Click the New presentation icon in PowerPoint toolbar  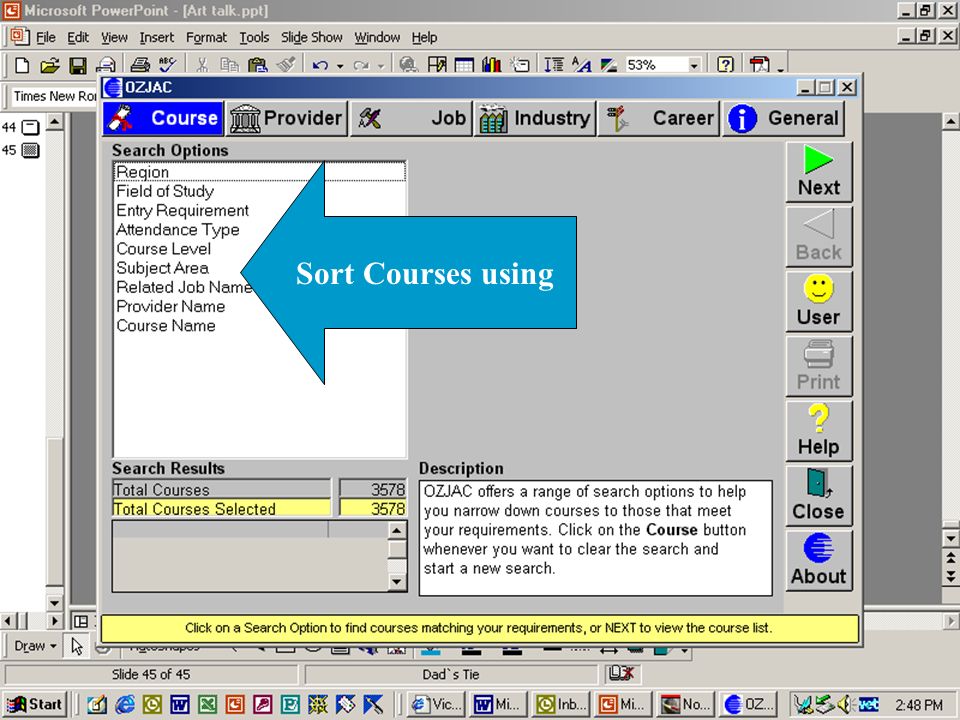coord(22,65)
